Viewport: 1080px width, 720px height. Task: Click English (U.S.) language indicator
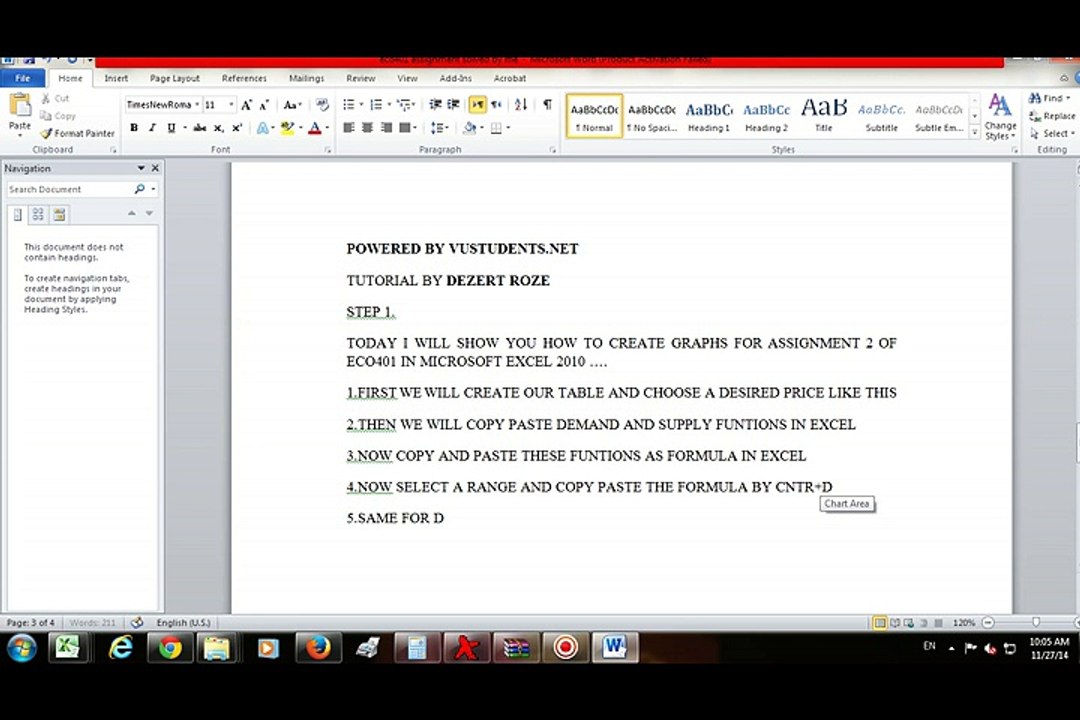183,623
